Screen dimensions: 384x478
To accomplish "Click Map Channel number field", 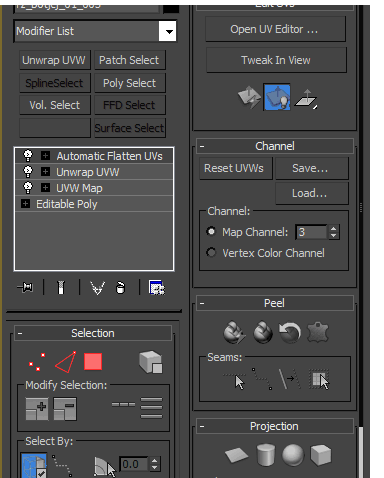I will pyautogui.click(x=311, y=232).
